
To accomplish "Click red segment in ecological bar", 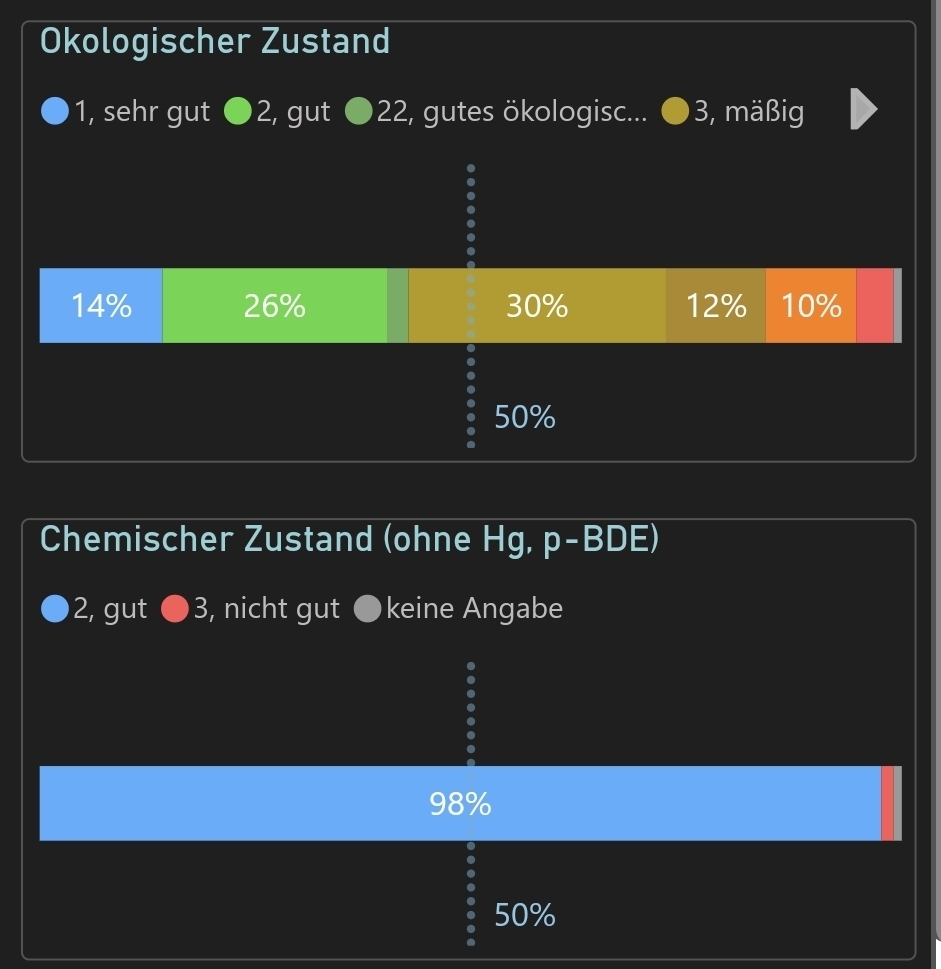I will (874, 306).
